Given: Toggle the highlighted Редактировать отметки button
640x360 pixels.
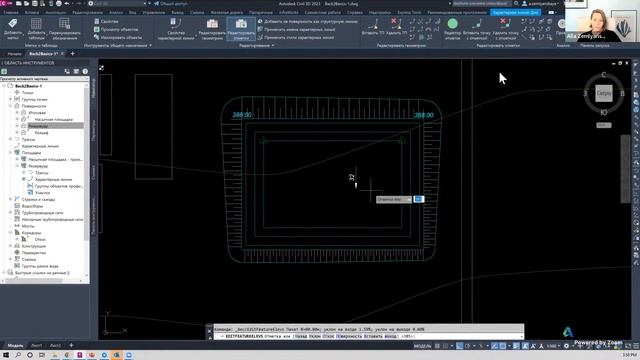Looking at the screenshot, I should click(241, 29).
